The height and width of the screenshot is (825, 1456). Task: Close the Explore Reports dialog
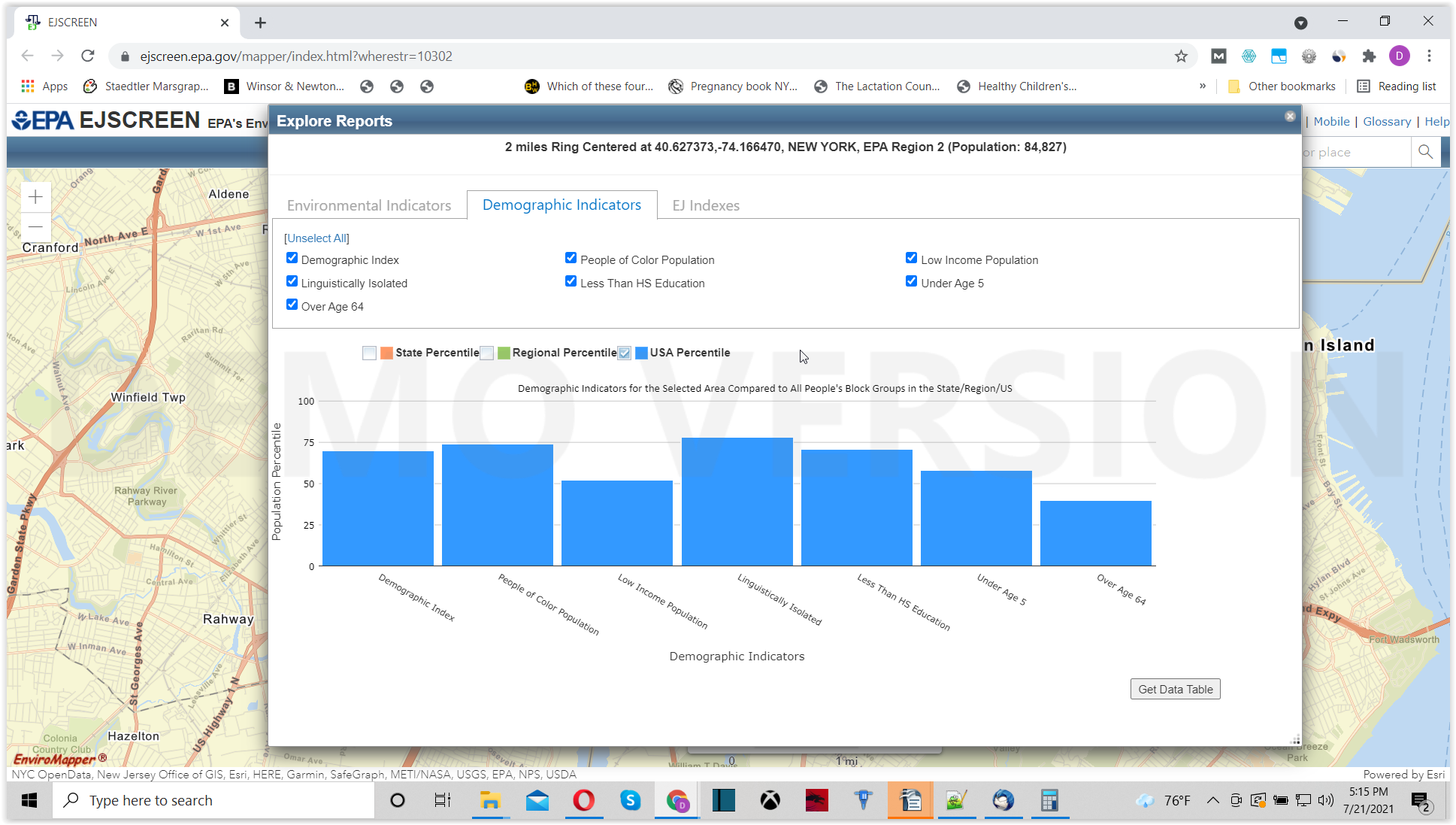tap(1290, 117)
